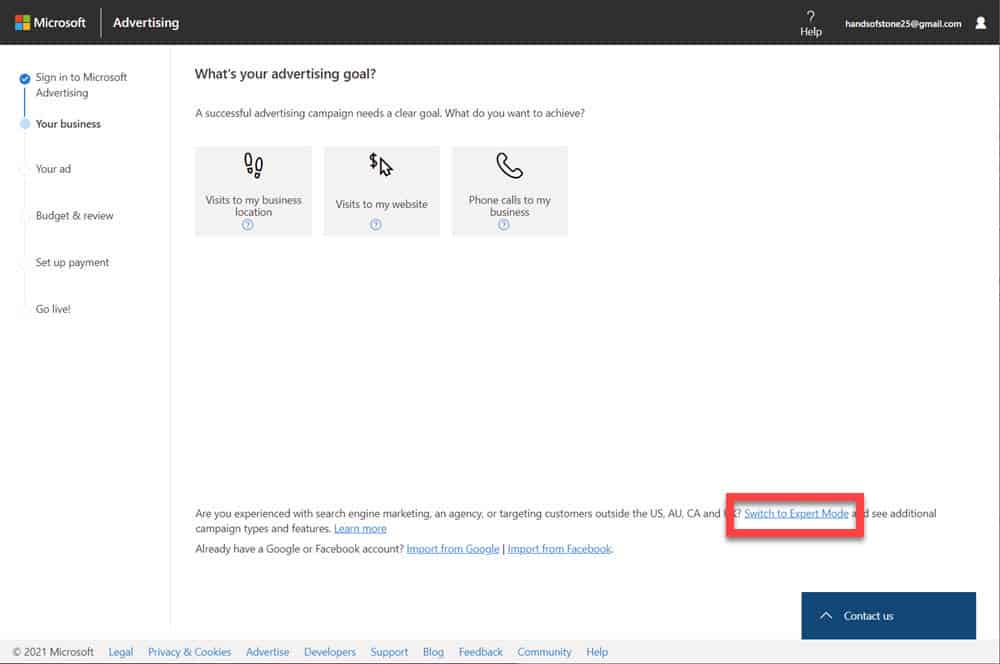Click Switch to Expert Mode link
This screenshot has height=664, width=1000.
[x=796, y=513]
